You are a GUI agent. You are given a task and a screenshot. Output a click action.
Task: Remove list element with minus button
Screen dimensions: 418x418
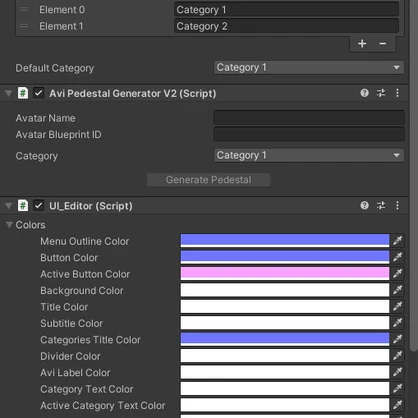point(383,44)
